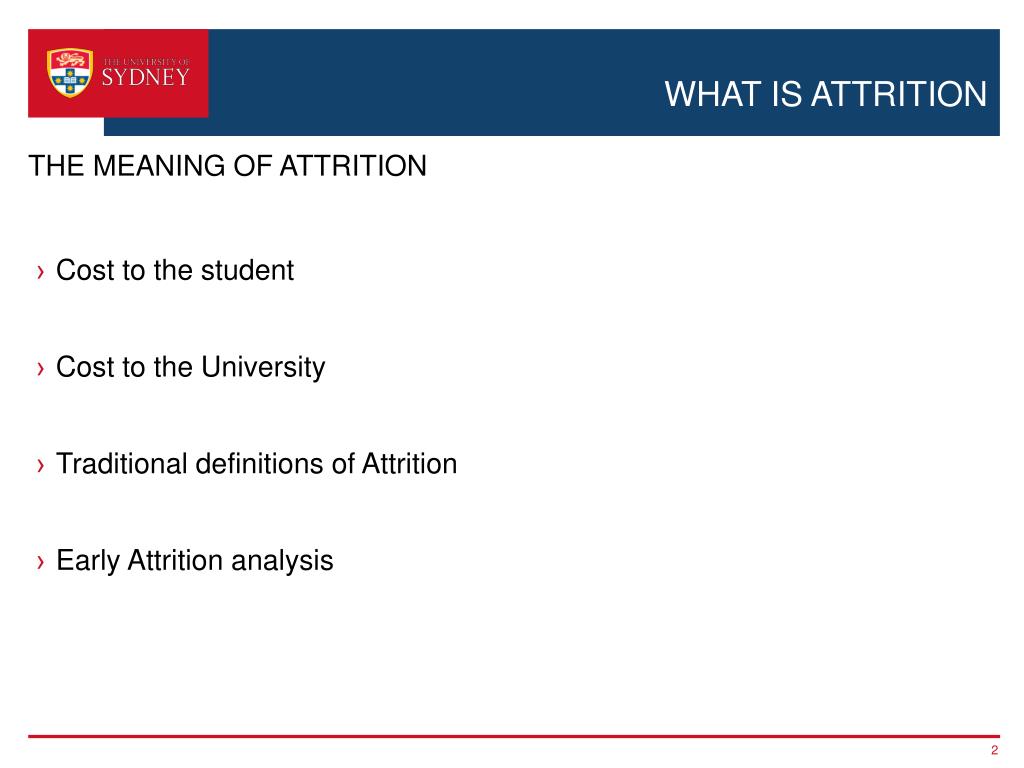Click the red horizontal footer line
The height and width of the screenshot is (768, 1024).
pos(513,736)
